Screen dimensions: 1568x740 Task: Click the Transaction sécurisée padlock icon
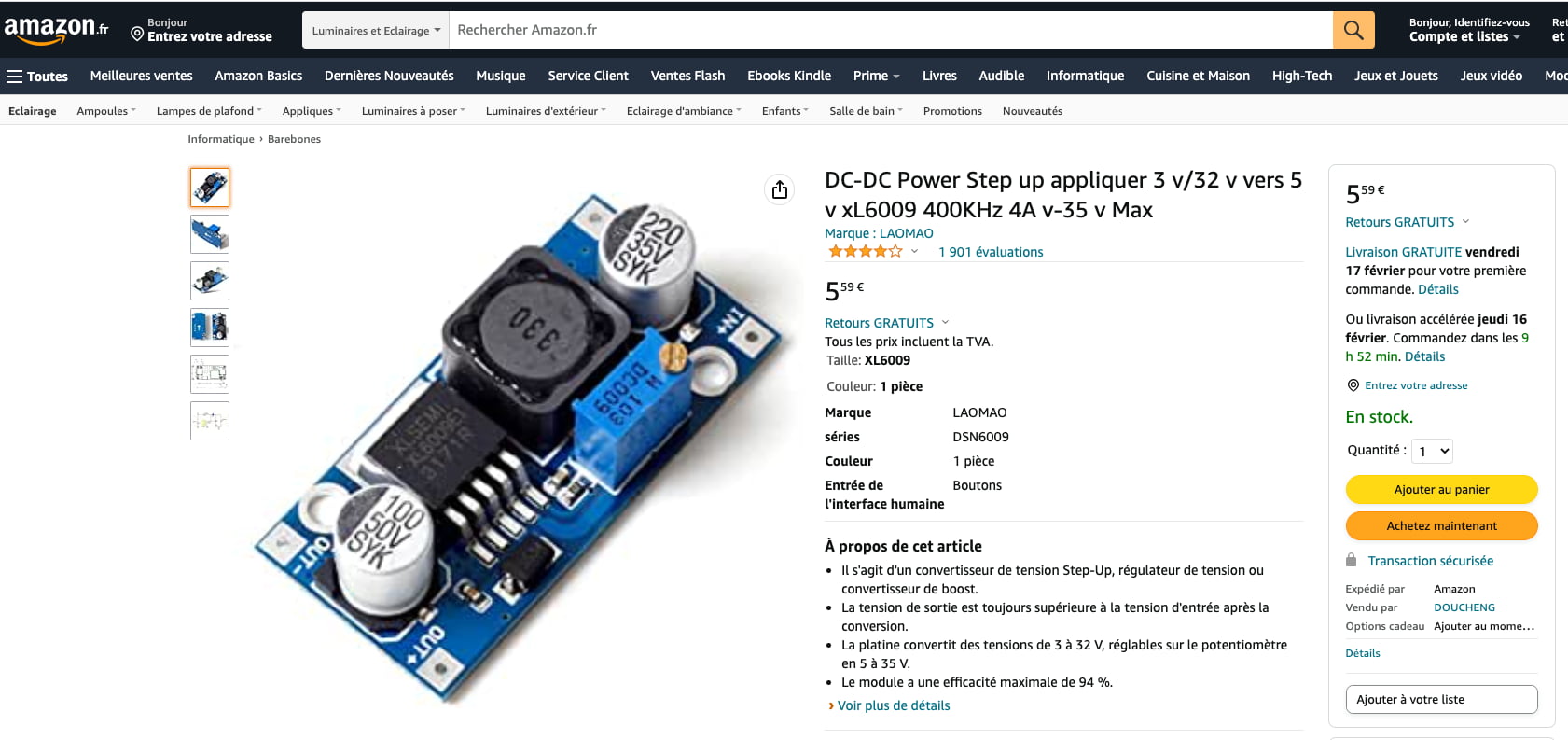[1351, 560]
